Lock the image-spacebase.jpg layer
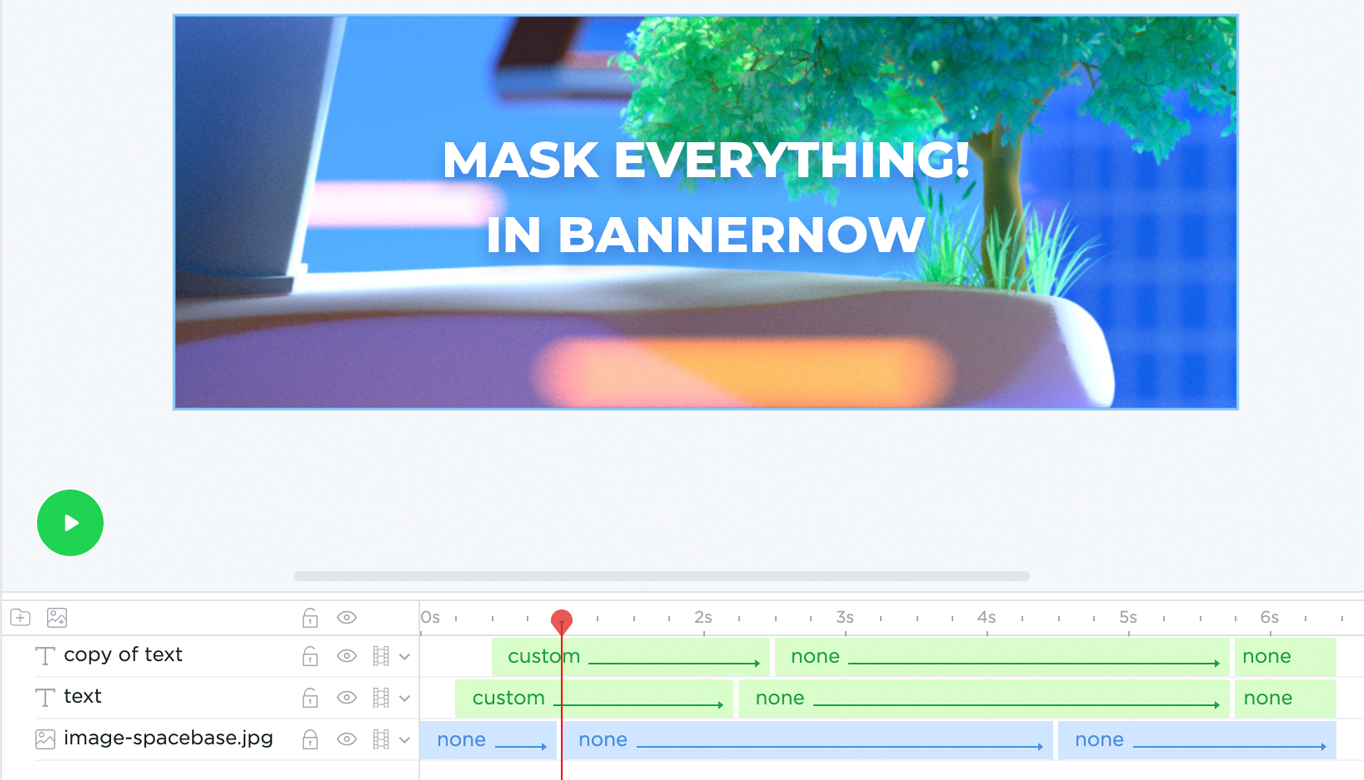The image size is (1364, 780). pos(310,739)
